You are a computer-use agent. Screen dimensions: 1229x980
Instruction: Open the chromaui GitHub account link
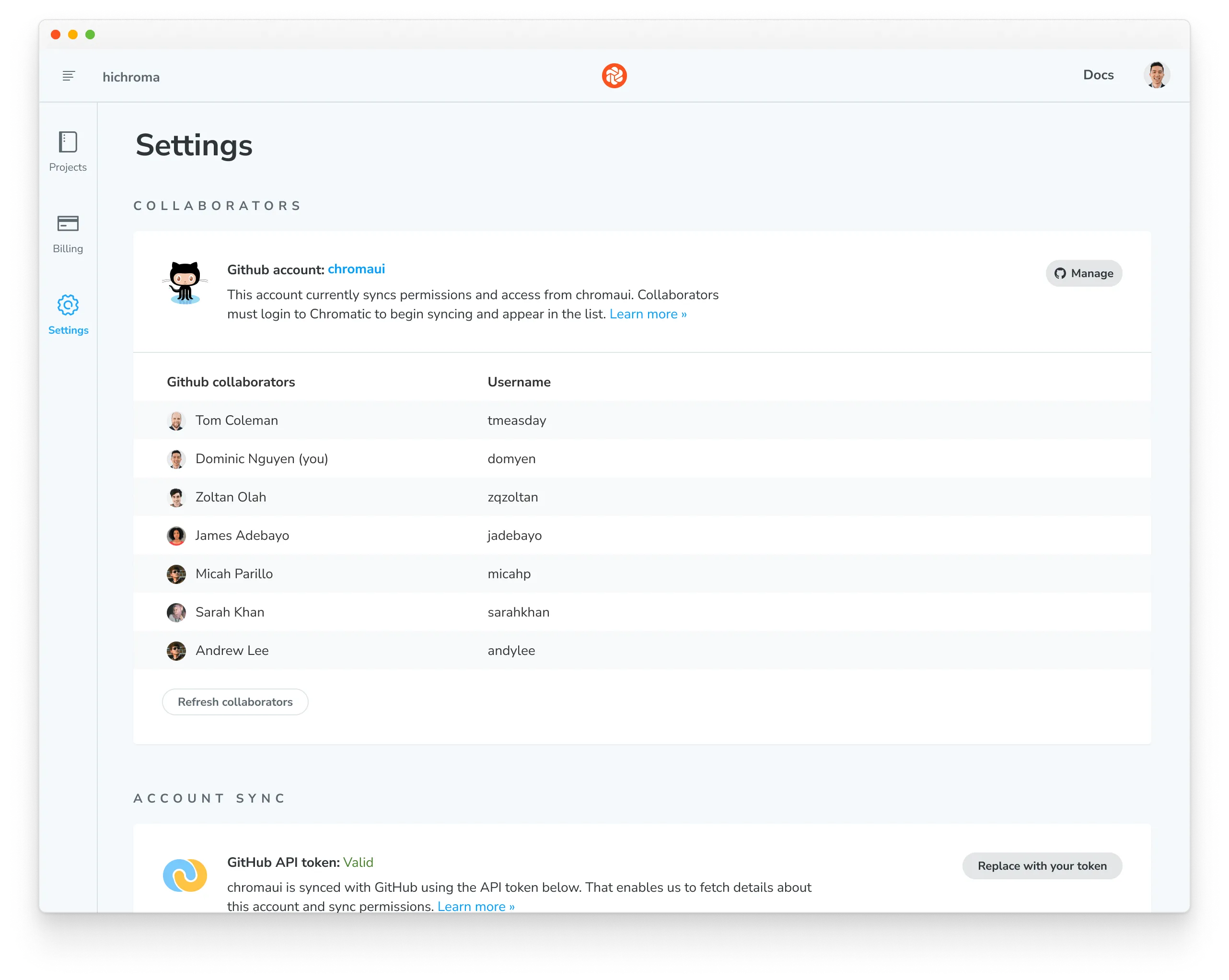coord(356,268)
